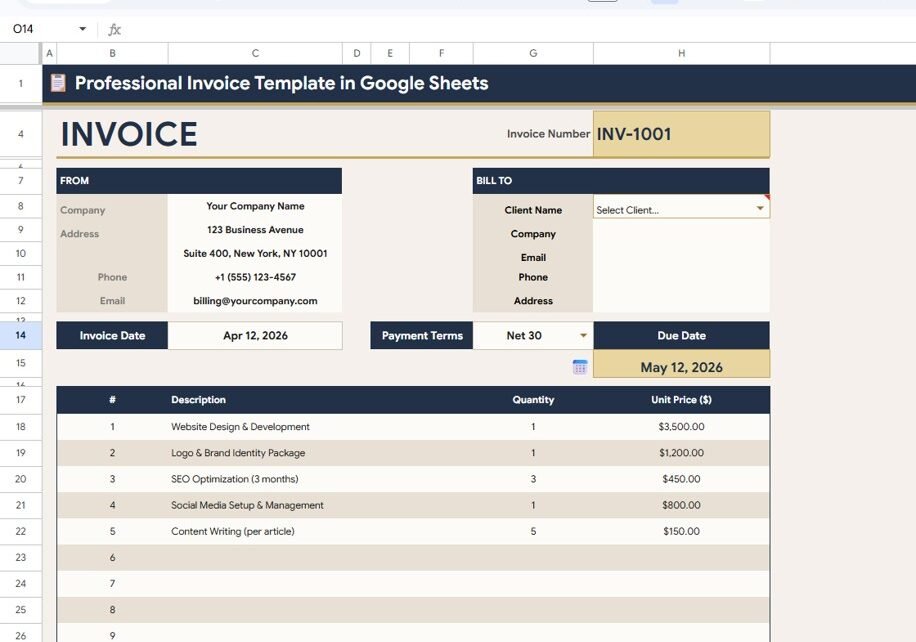Expand the Select Client dropdown
This screenshot has height=642, width=916.
coord(760,209)
